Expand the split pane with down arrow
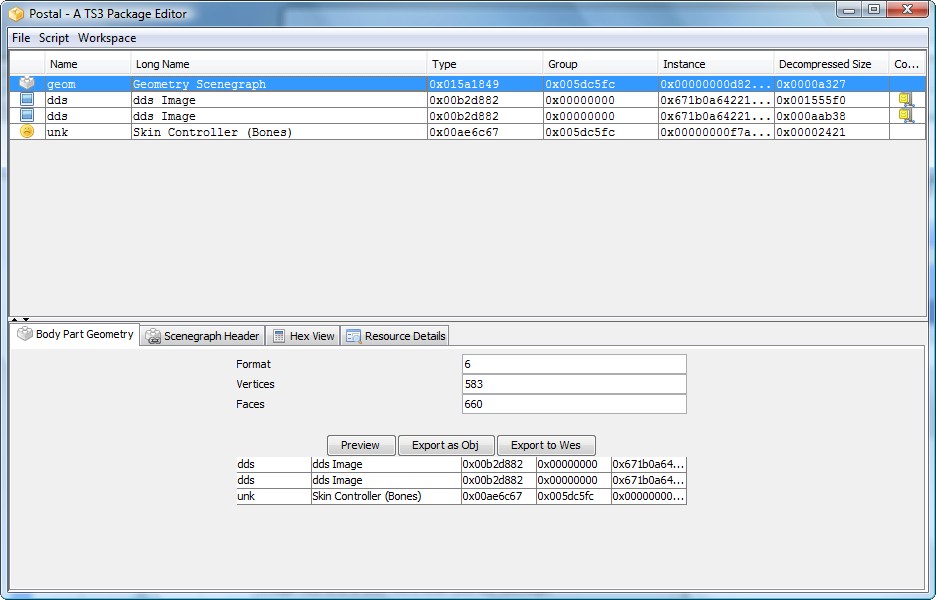This screenshot has height=600, width=936. (x=26, y=320)
